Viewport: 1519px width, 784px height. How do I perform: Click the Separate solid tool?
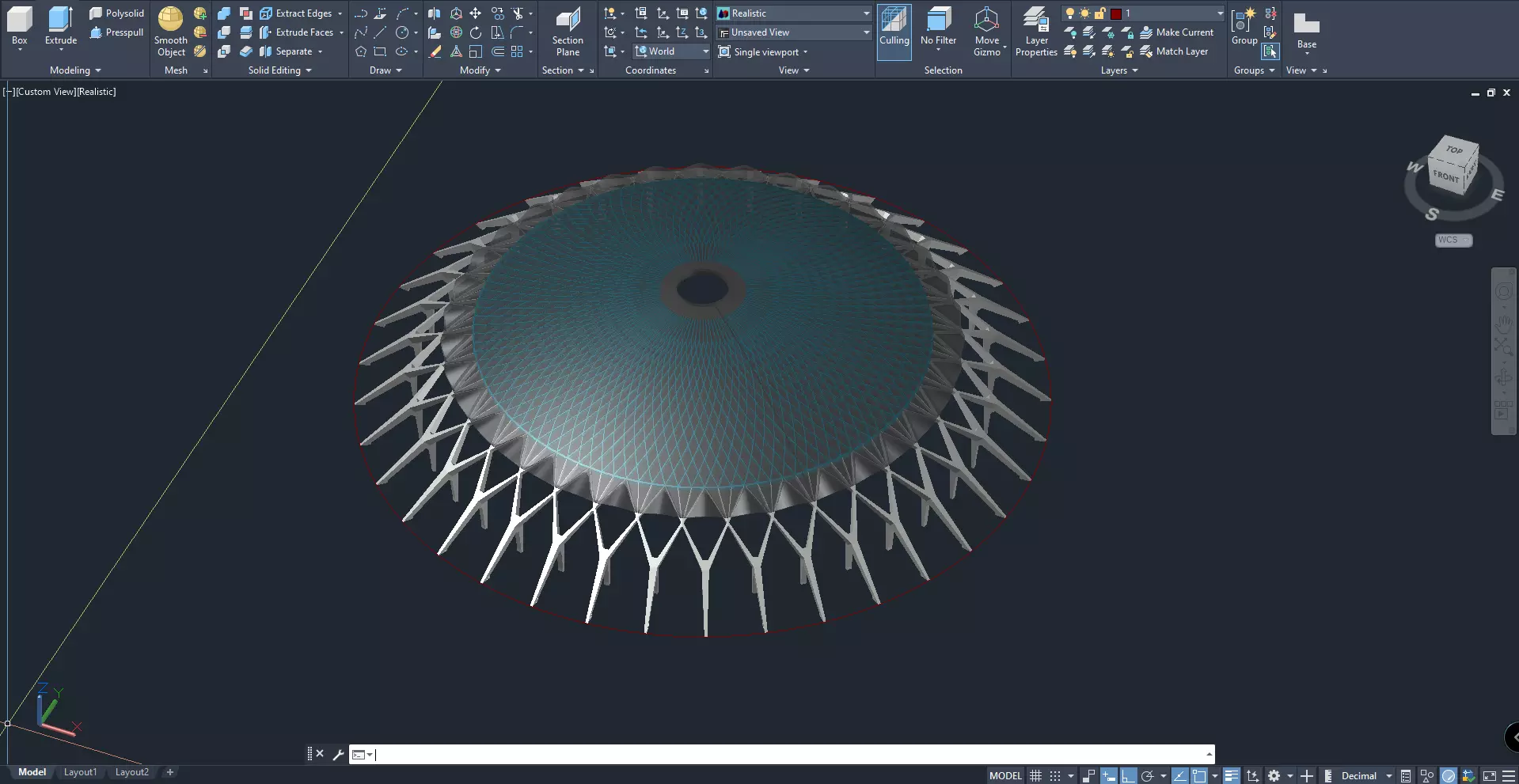[286, 51]
